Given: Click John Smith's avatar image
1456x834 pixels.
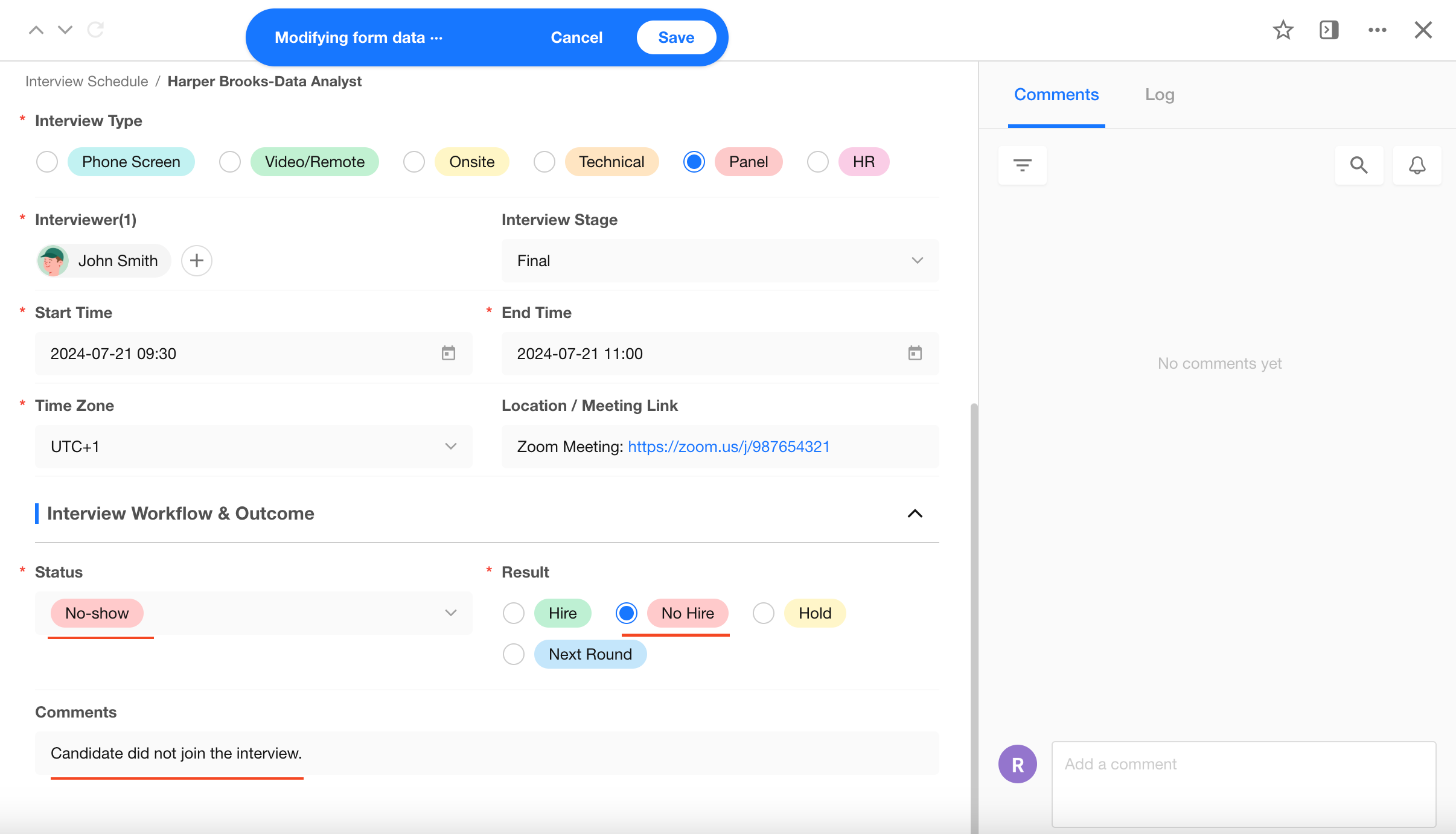Looking at the screenshot, I should tap(53, 261).
